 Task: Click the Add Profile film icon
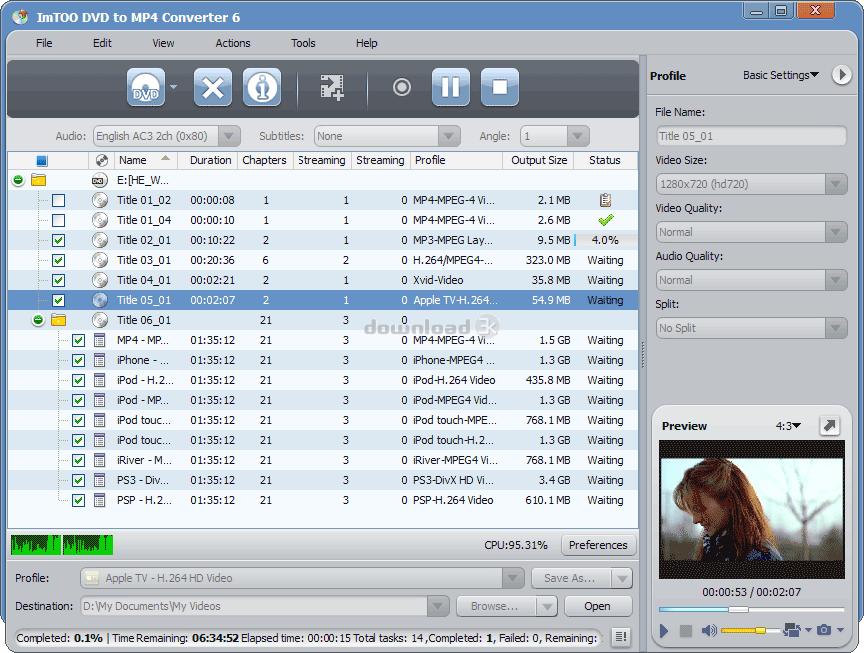click(332, 87)
